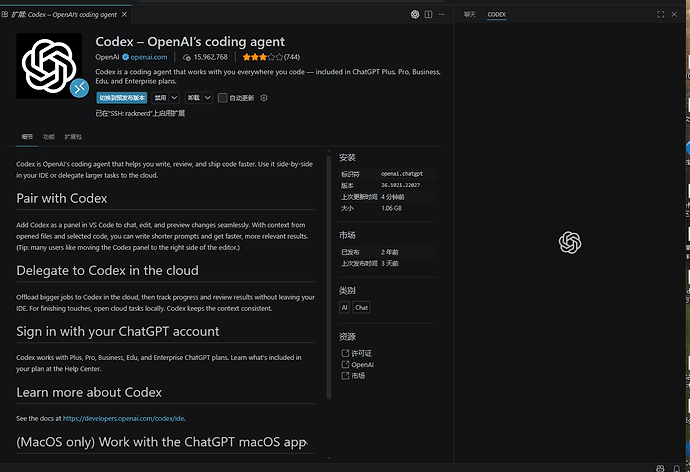This screenshot has height=472, width=690.
Task: Click the SSH: racknerd enabled status text
Action: pos(140,113)
